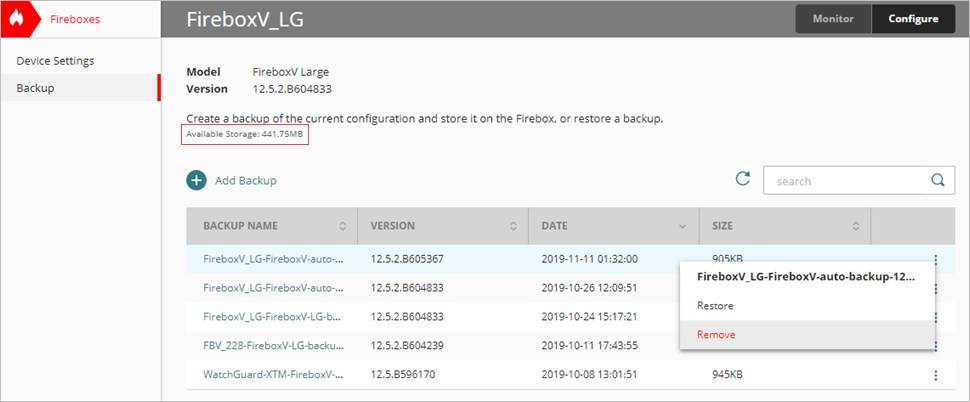Click the Add Backup link

click(246, 181)
